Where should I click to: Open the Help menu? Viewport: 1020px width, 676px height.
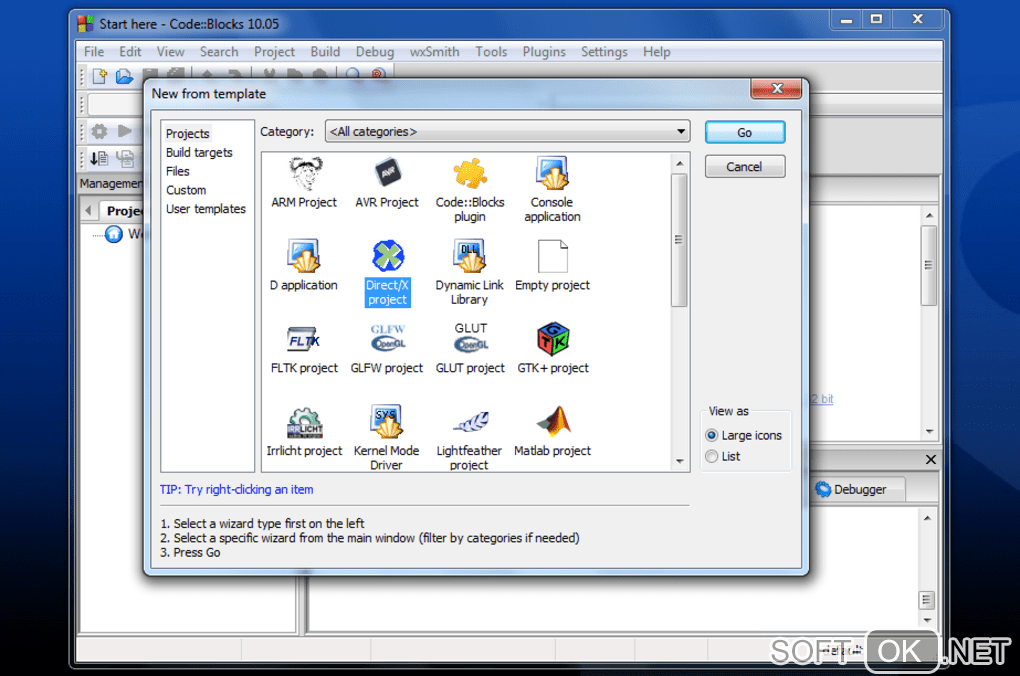click(656, 51)
